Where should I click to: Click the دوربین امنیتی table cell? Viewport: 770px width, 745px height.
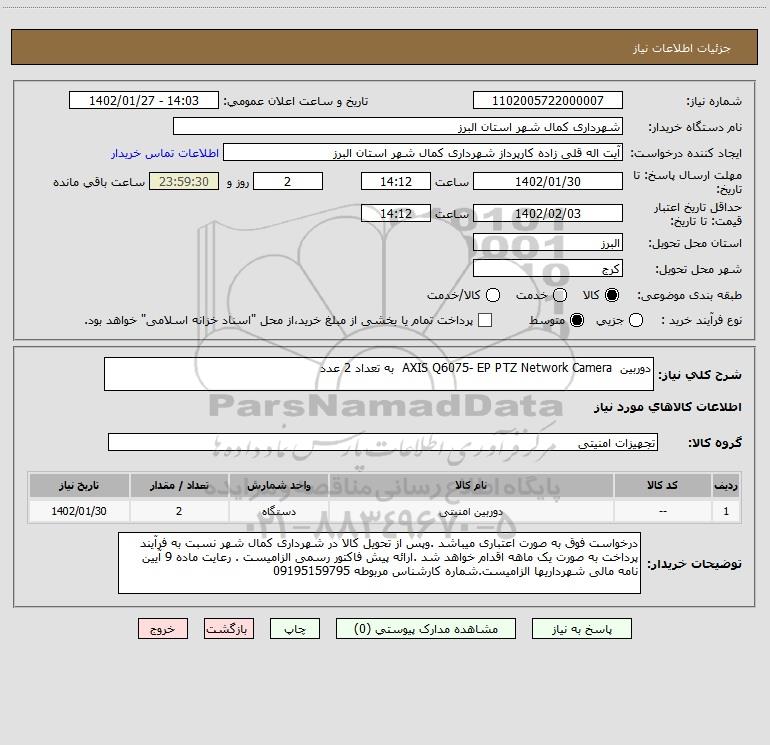coord(471,511)
